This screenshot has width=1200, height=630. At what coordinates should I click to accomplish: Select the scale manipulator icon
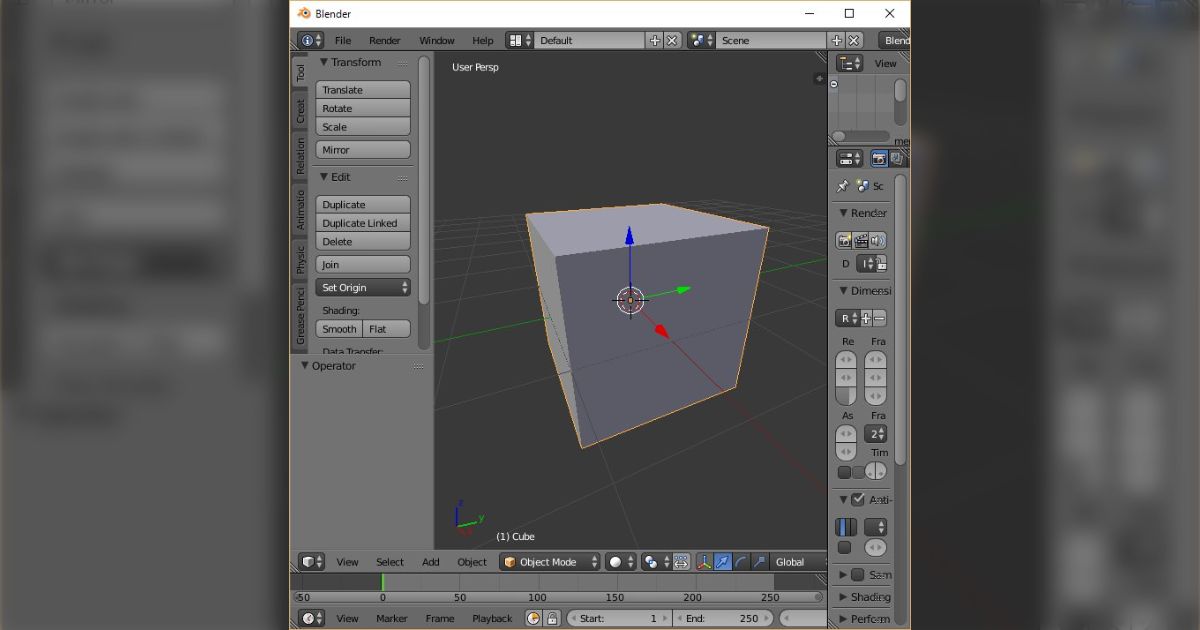click(x=759, y=561)
